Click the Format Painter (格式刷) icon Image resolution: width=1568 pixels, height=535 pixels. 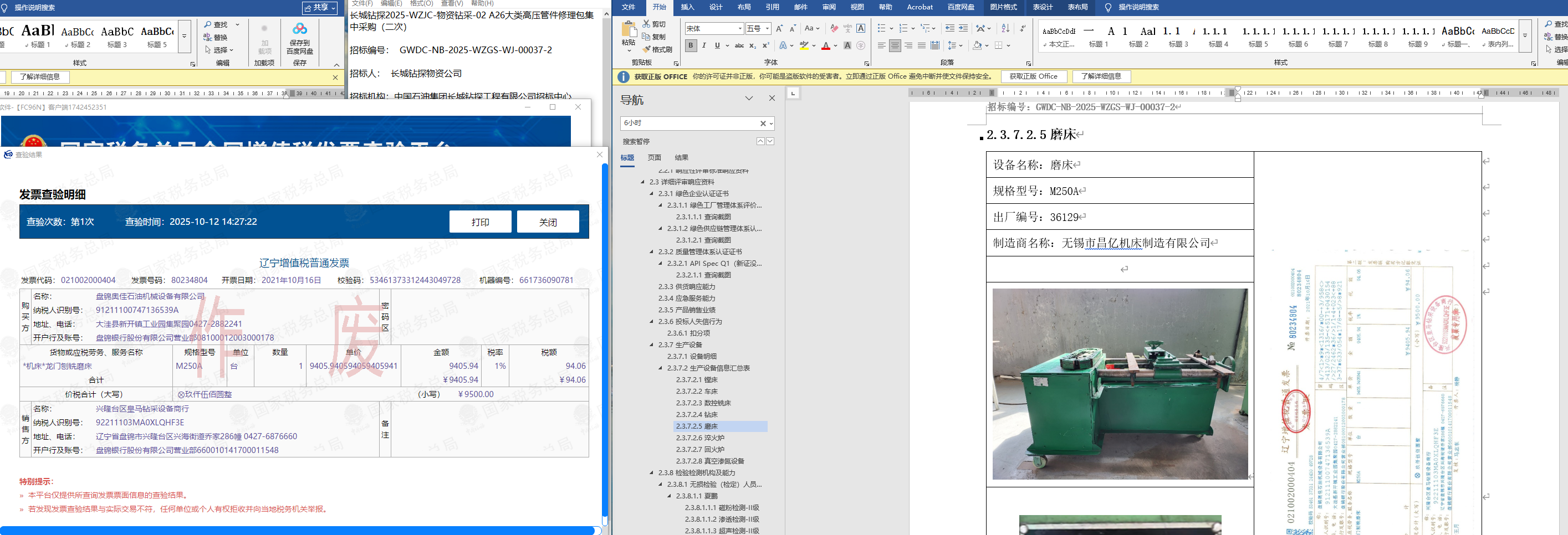point(647,49)
